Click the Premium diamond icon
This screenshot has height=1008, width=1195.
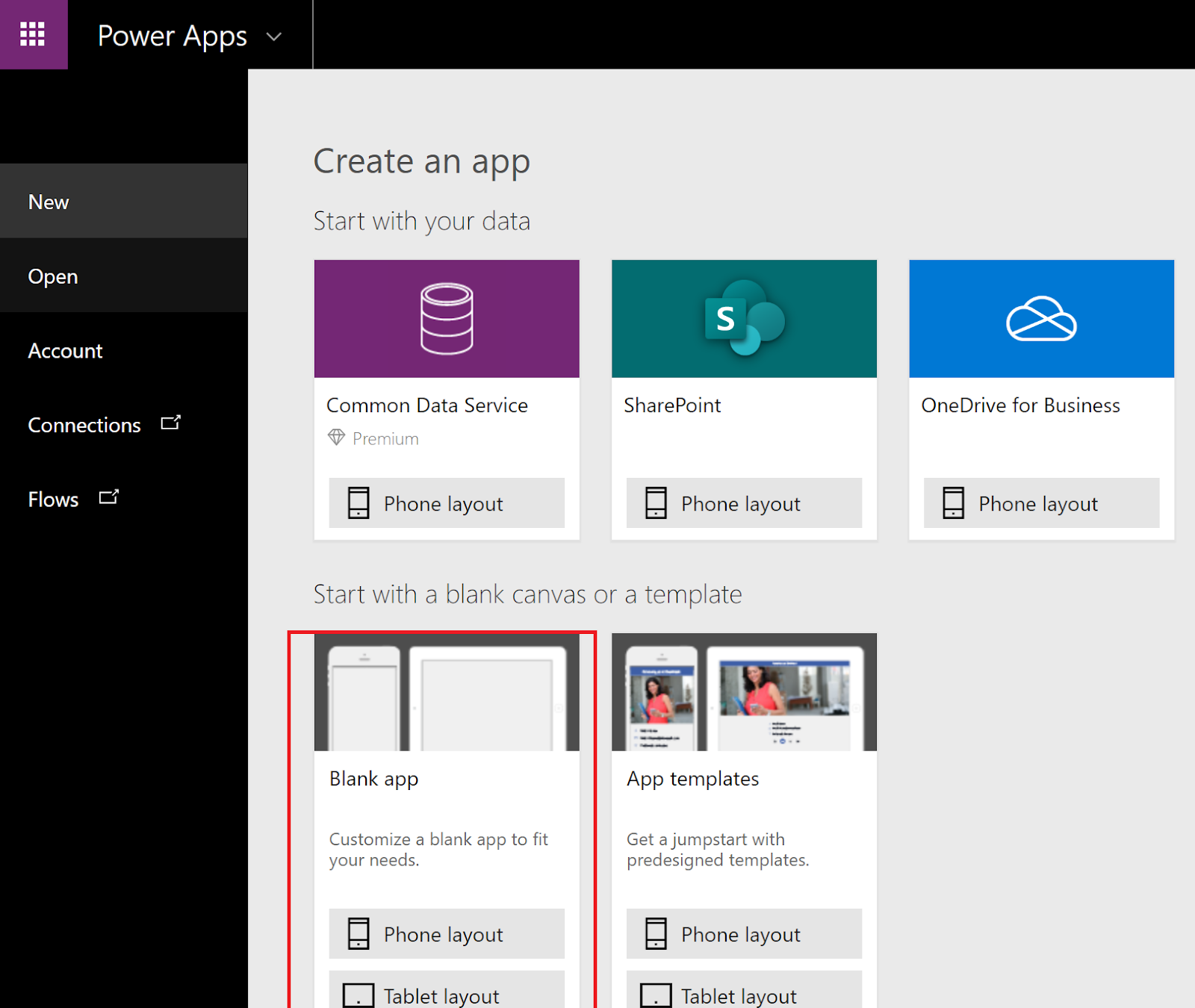click(x=337, y=438)
